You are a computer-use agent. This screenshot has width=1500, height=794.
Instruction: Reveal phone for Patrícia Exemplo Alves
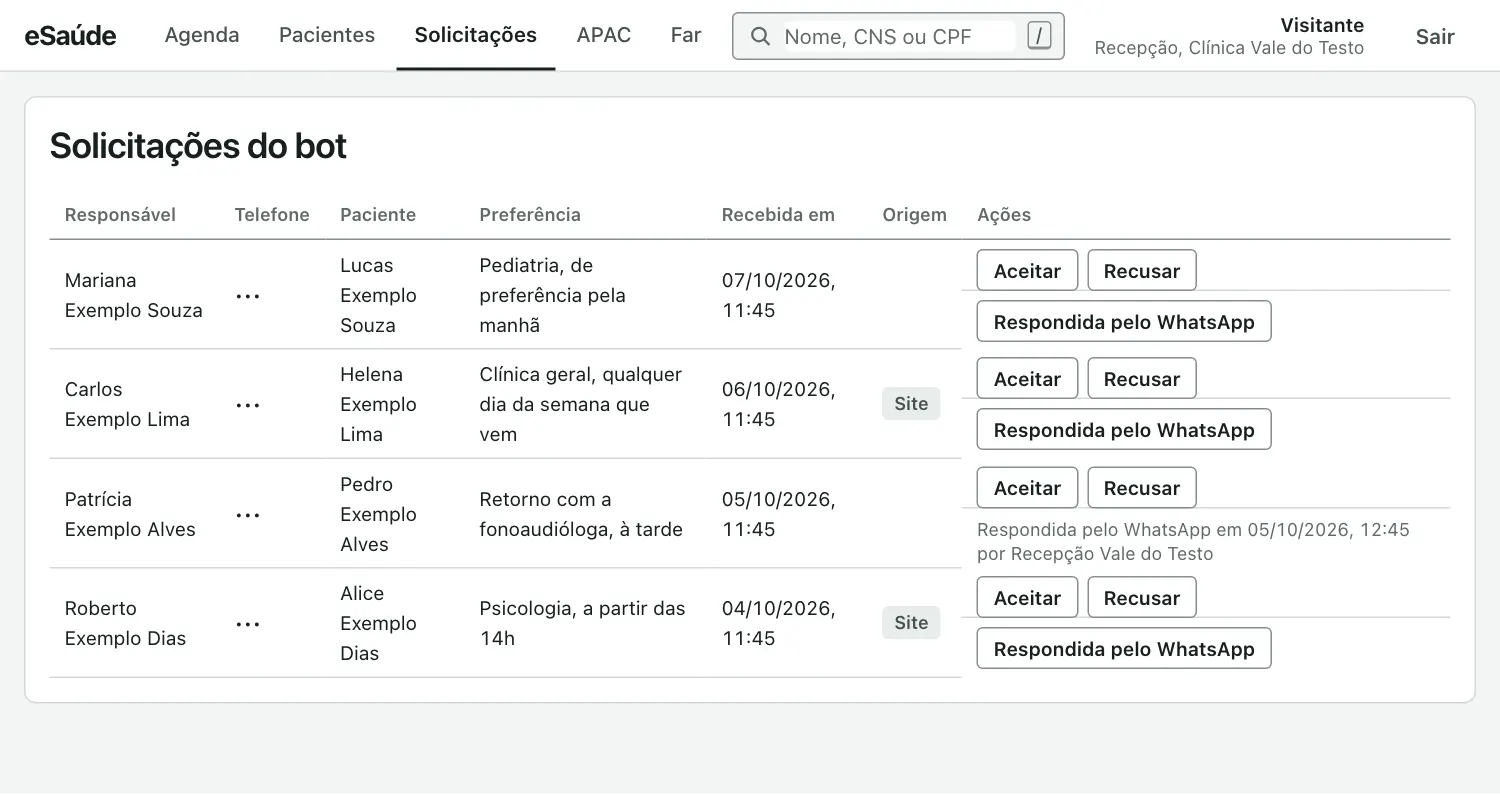click(248, 515)
